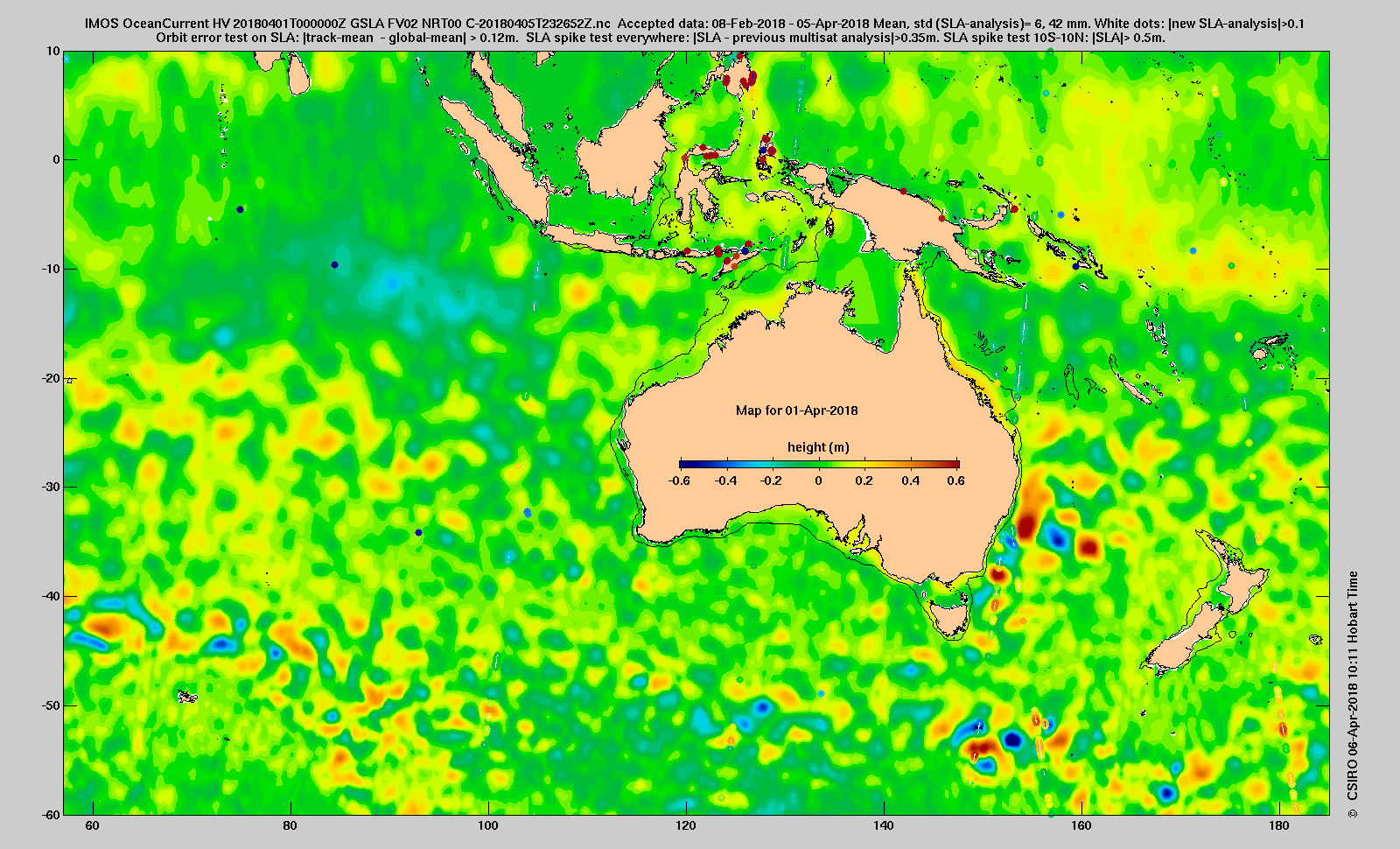Click the longitude 140 axis label
The height and width of the screenshot is (849, 1400).
pos(884,825)
